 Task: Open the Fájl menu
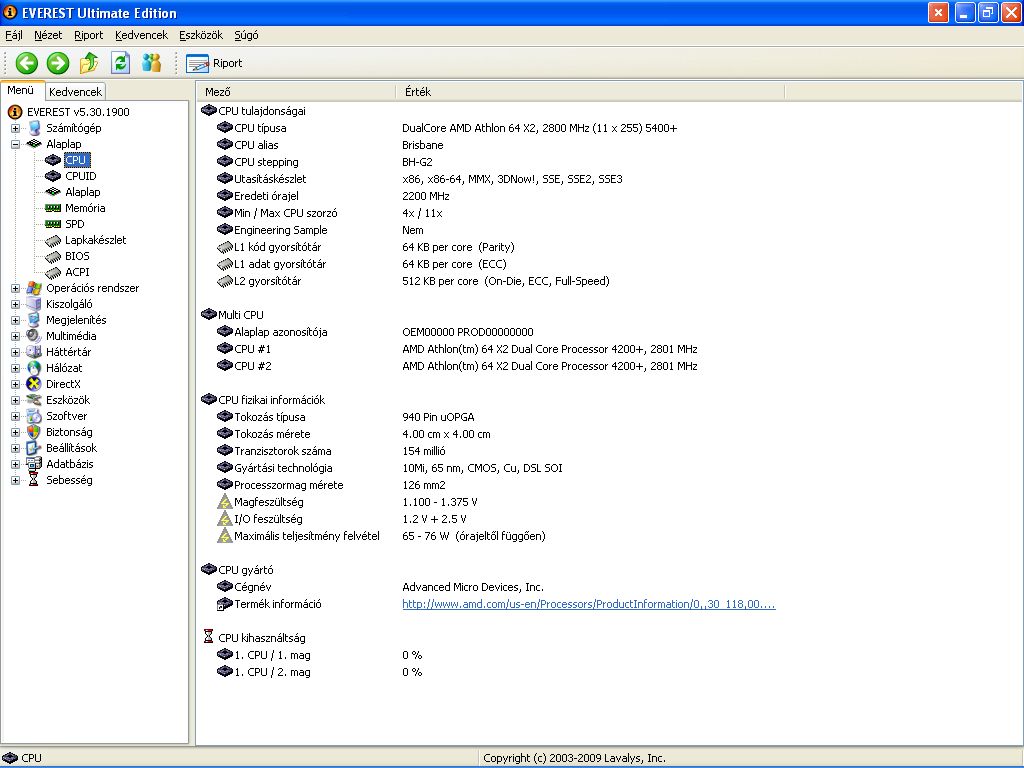click(14, 35)
